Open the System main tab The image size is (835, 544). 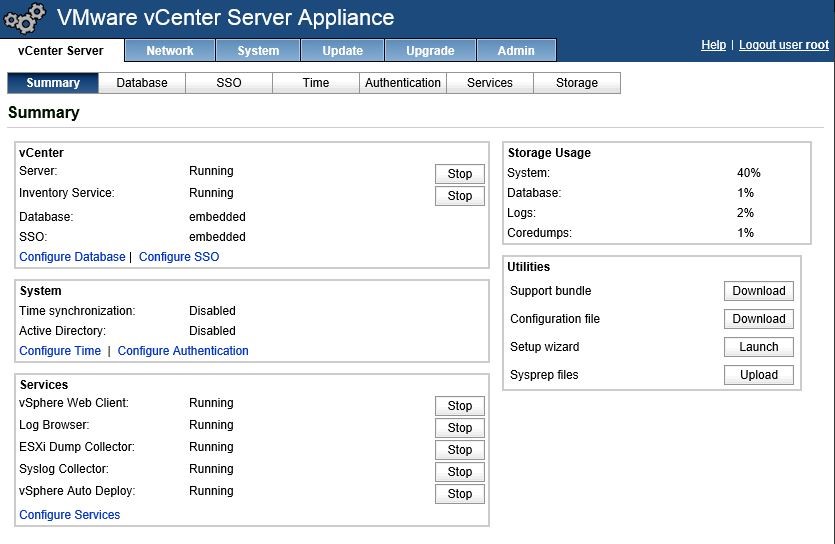pos(258,51)
